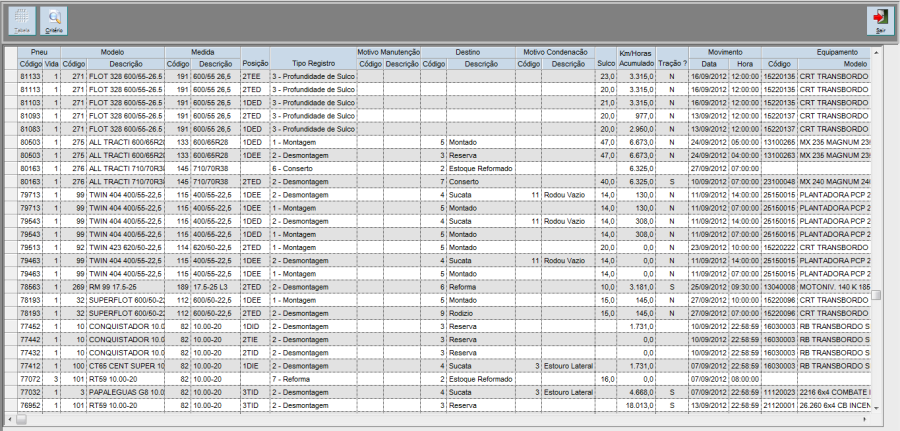The height and width of the screenshot is (431, 900).
Task: Click the Posição column header
Action: pos(255,63)
